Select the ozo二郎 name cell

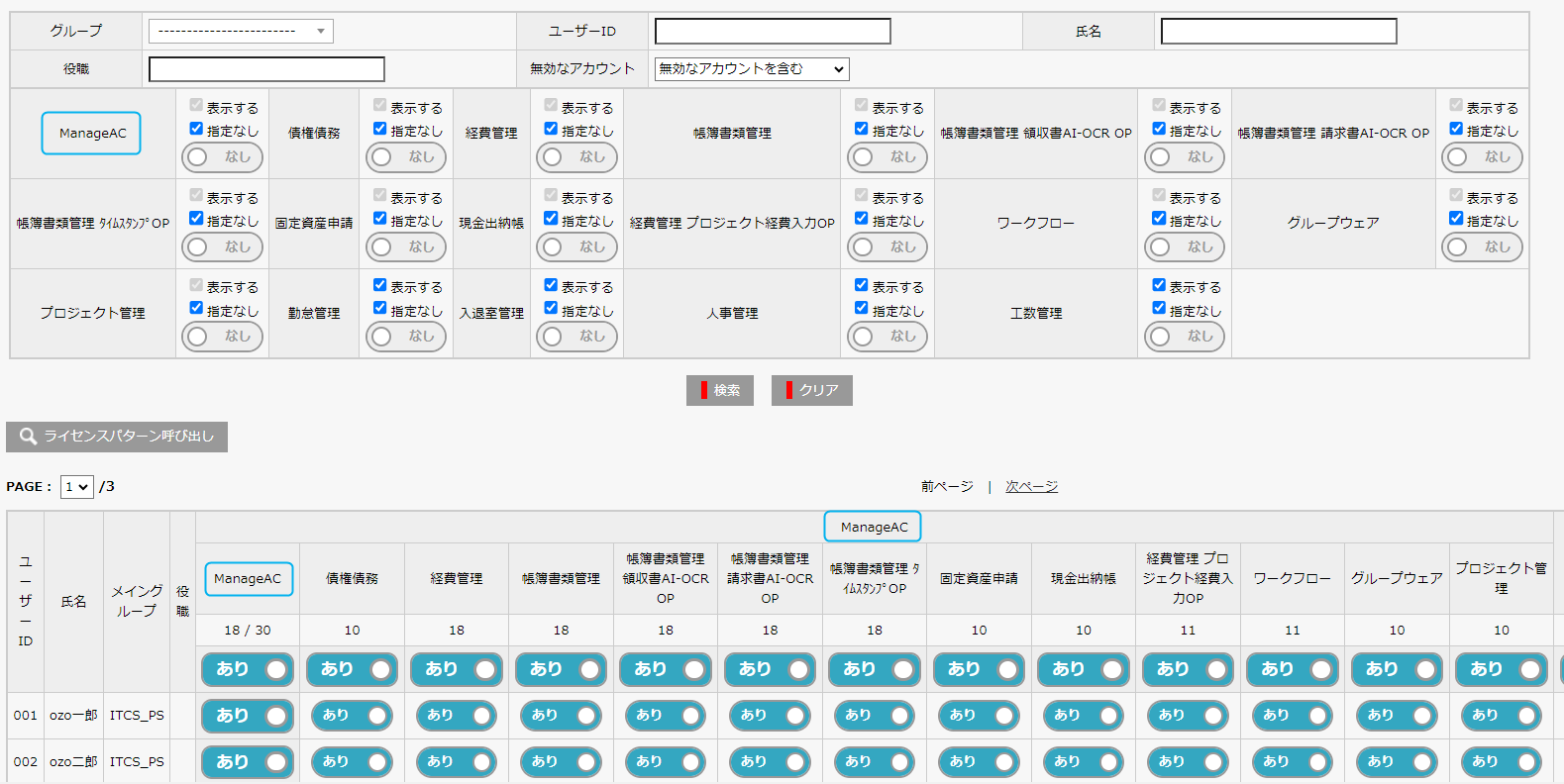pyautogui.click(x=73, y=762)
